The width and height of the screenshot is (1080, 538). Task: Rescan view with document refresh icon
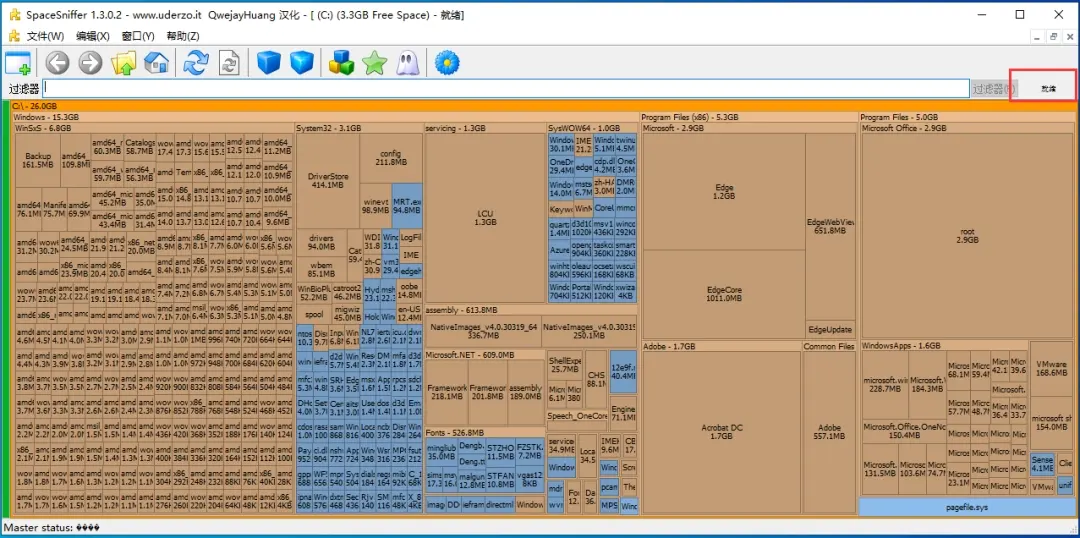coord(229,63)
